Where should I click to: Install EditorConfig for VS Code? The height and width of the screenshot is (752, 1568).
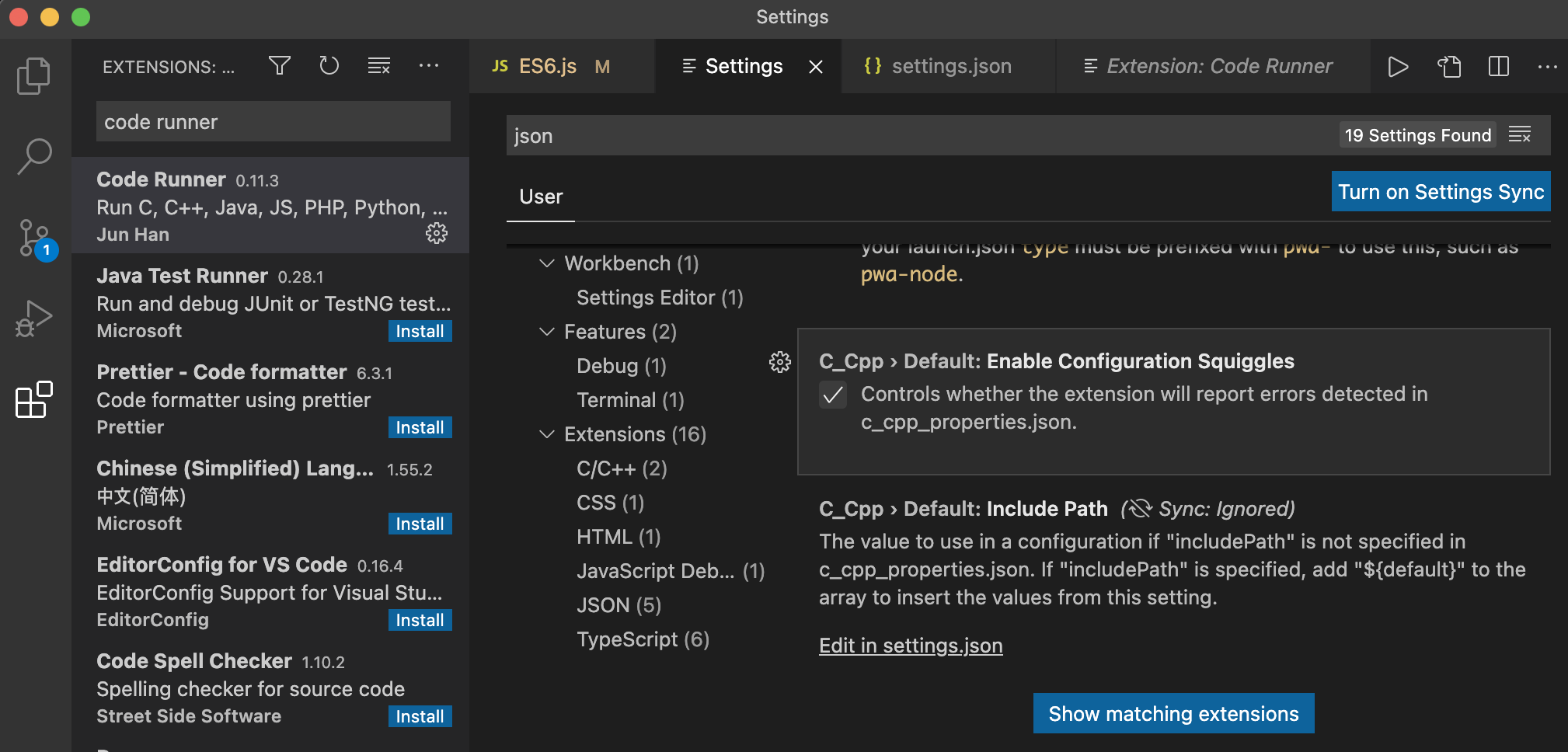click(420, 620)
